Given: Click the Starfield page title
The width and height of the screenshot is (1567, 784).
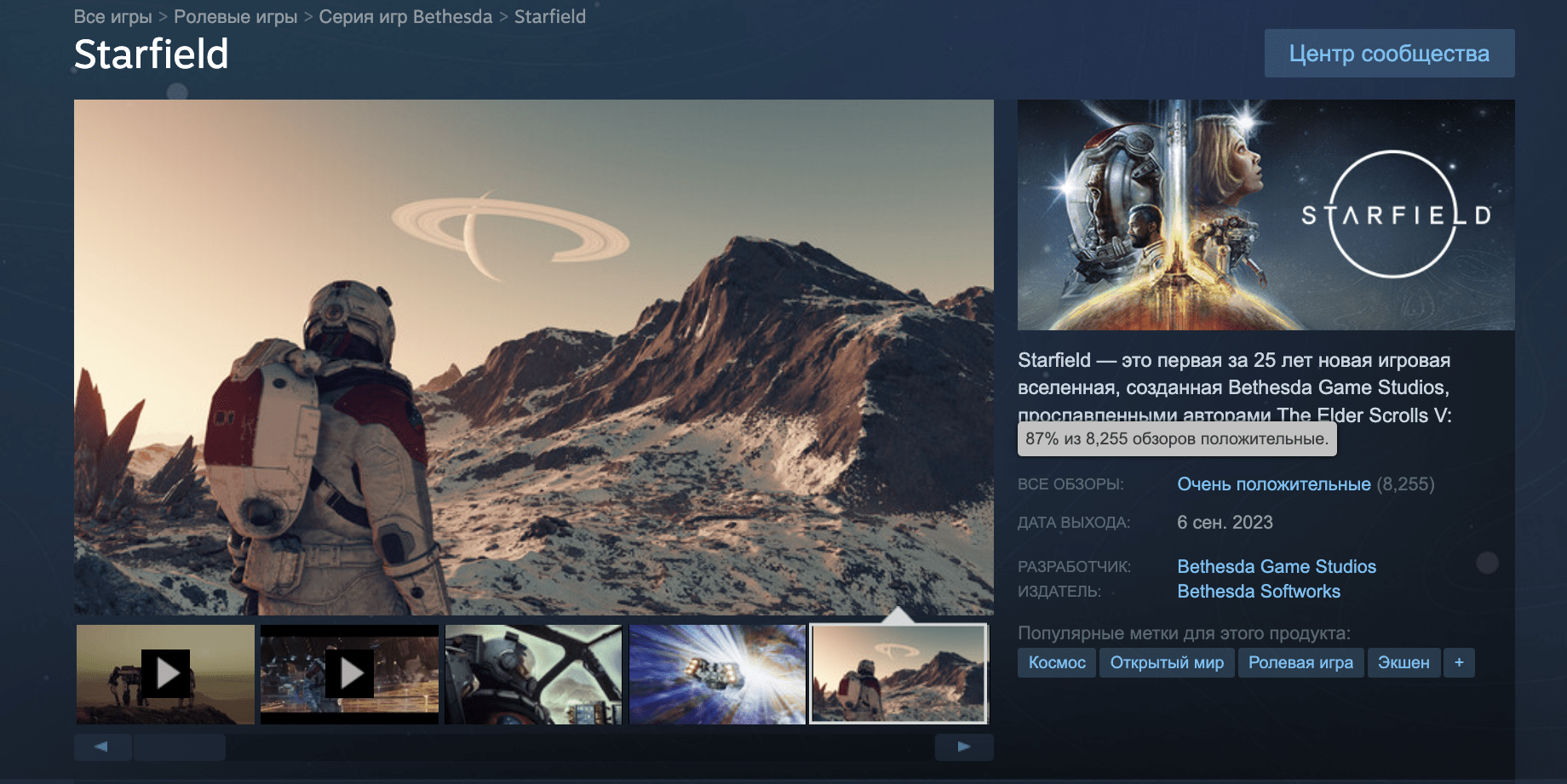Looking at the screenshot, I should 151,54.
